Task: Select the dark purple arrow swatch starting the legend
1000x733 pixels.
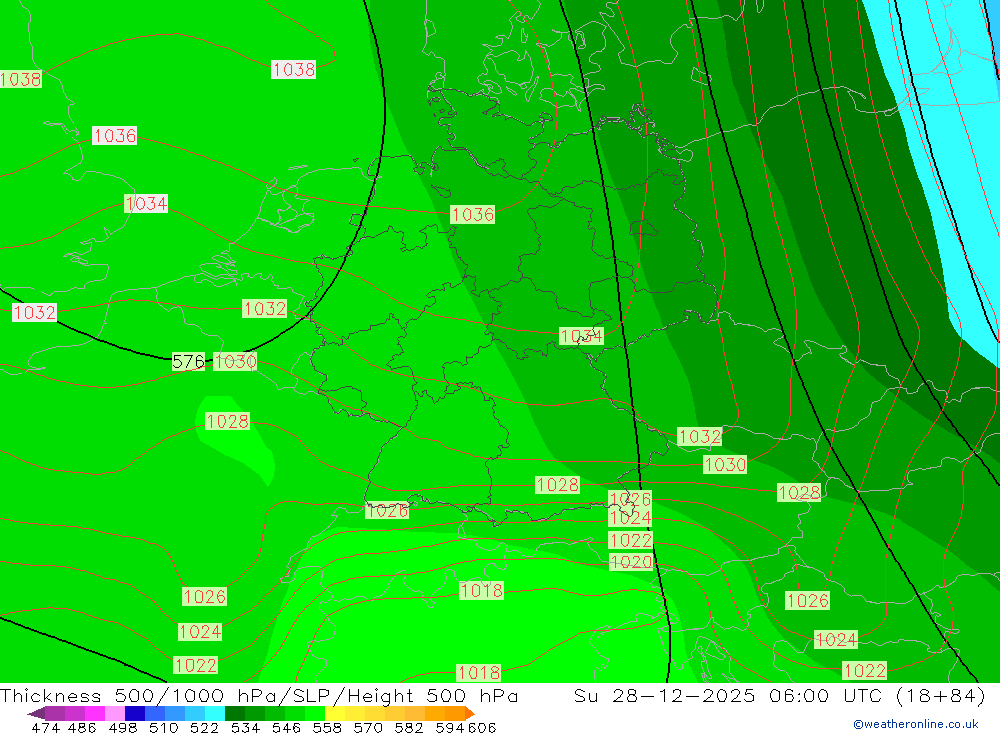Action: (36, 713)
